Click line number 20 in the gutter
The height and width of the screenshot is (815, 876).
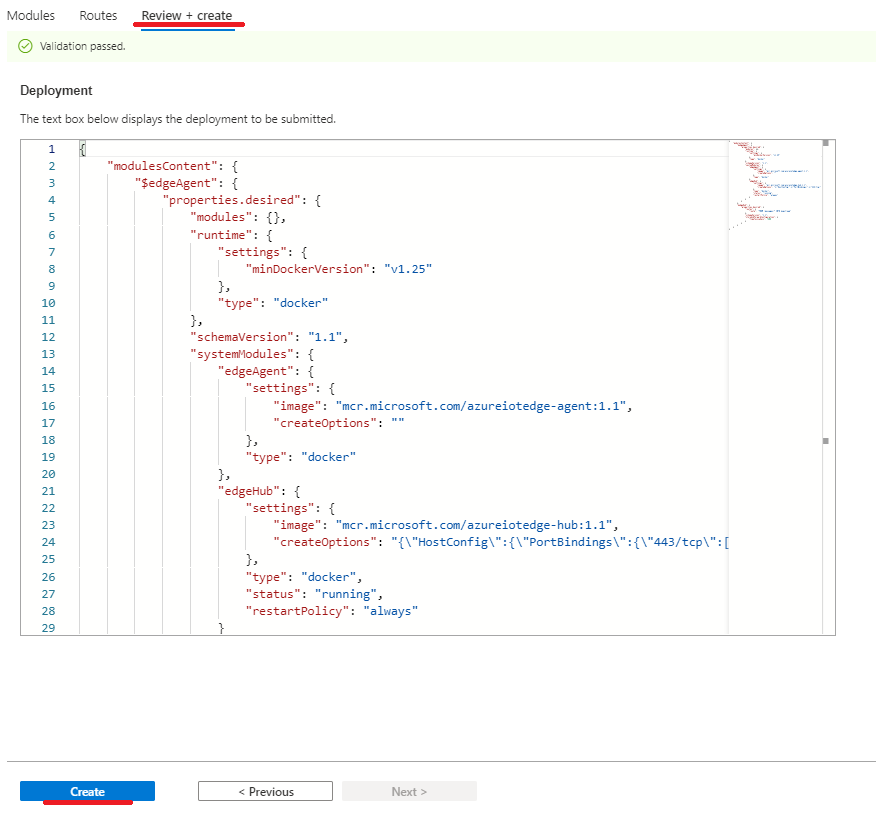[x=49, y=474]
